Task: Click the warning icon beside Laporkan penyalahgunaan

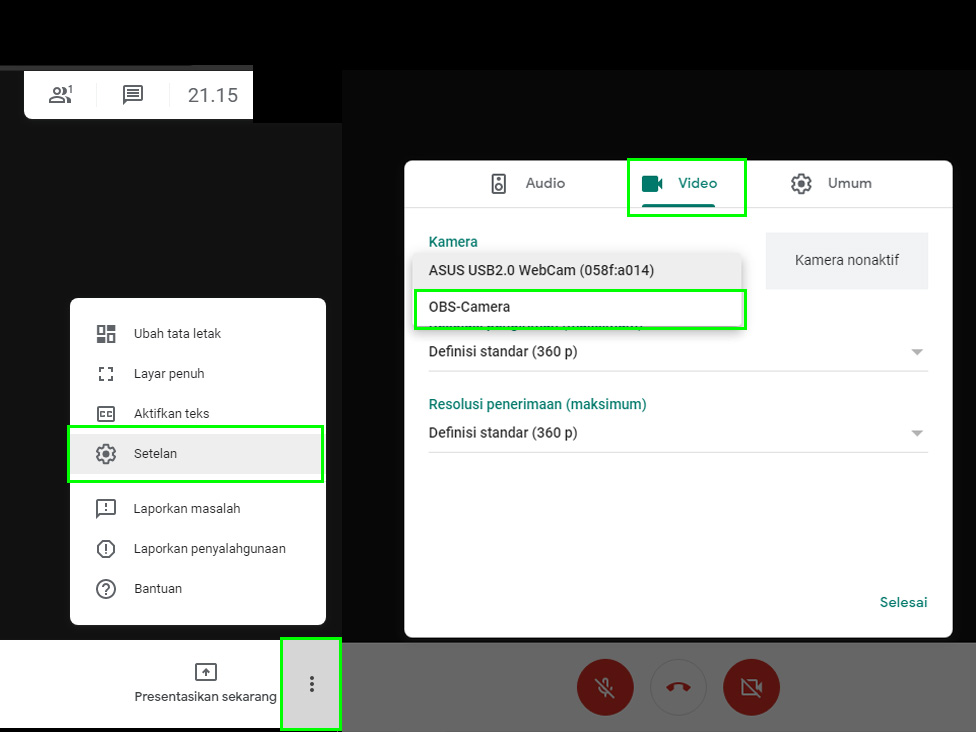Action: (106, 548)
